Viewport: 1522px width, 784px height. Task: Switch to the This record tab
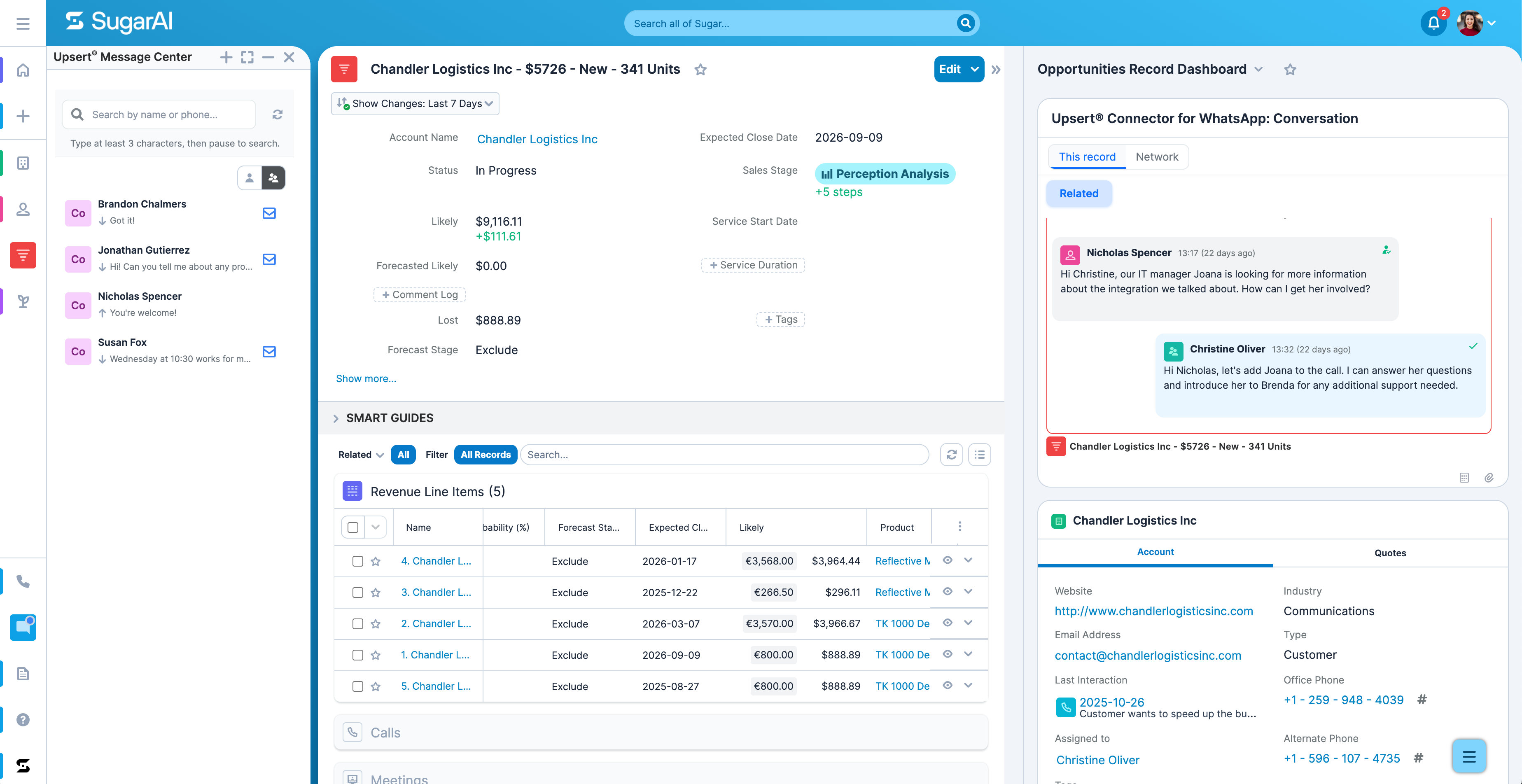tap(1087, 156)
